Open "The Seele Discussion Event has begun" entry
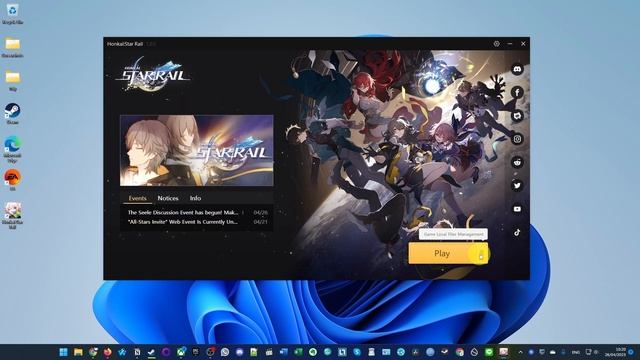Viewport: 640px width, 360px height. coord(183,213)
